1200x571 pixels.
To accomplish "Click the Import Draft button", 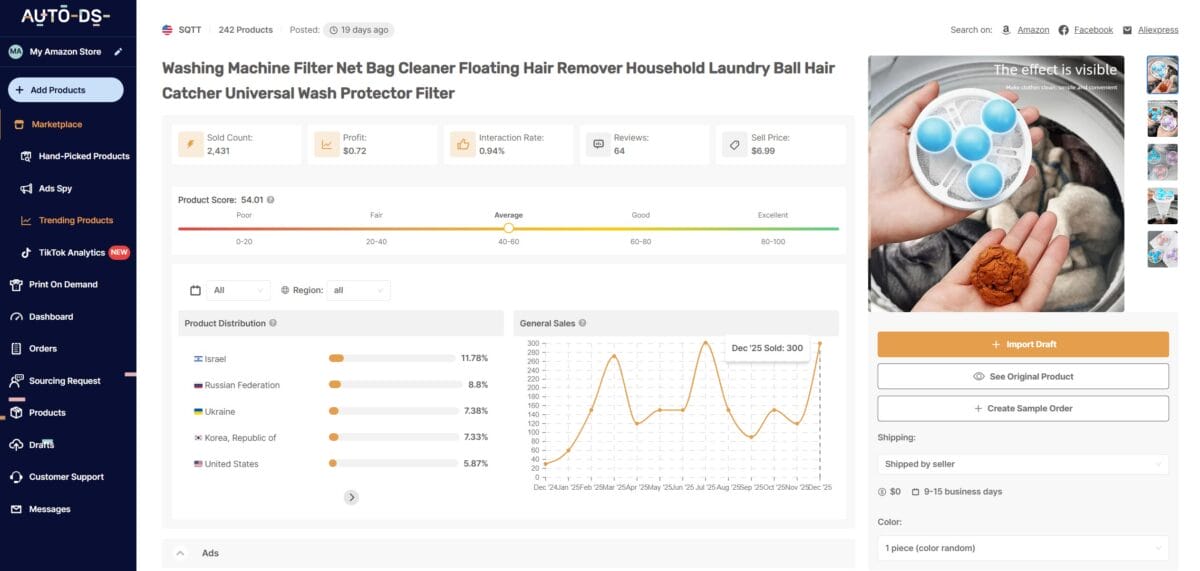I will [1023, 344].
